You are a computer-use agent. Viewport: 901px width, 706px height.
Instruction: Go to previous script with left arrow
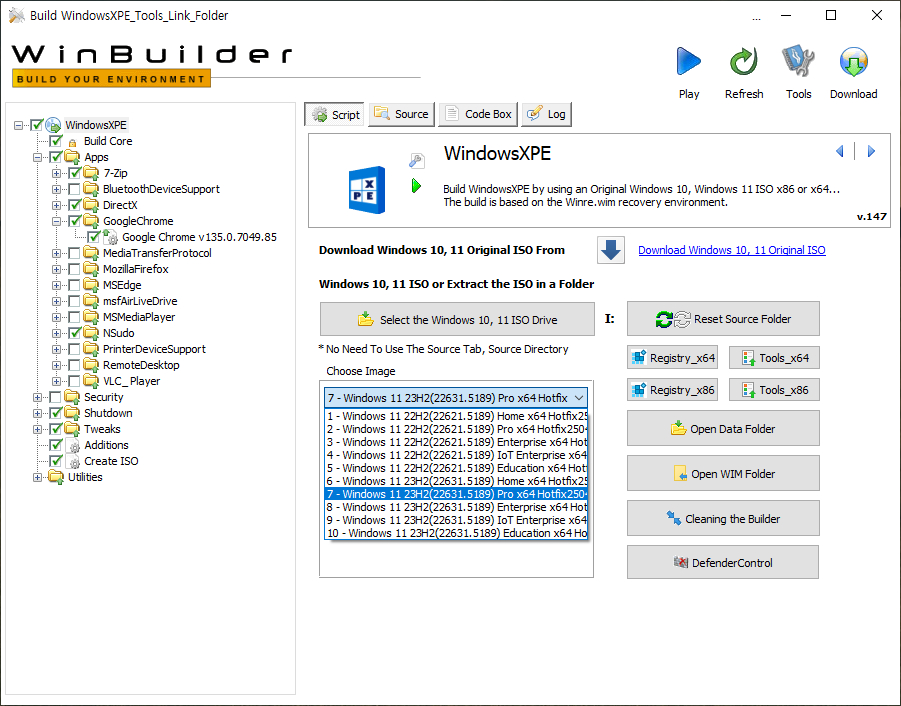[x=840, y=151]
